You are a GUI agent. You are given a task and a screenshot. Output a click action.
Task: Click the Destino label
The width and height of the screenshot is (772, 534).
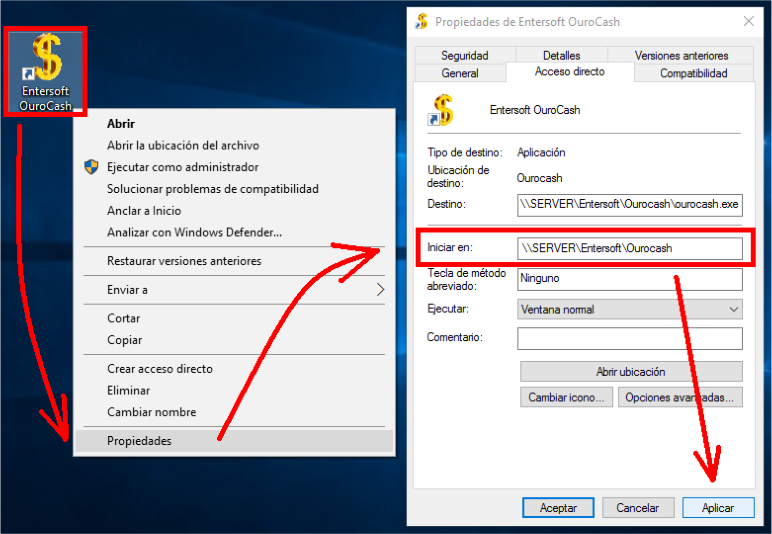tap(446, 204)
